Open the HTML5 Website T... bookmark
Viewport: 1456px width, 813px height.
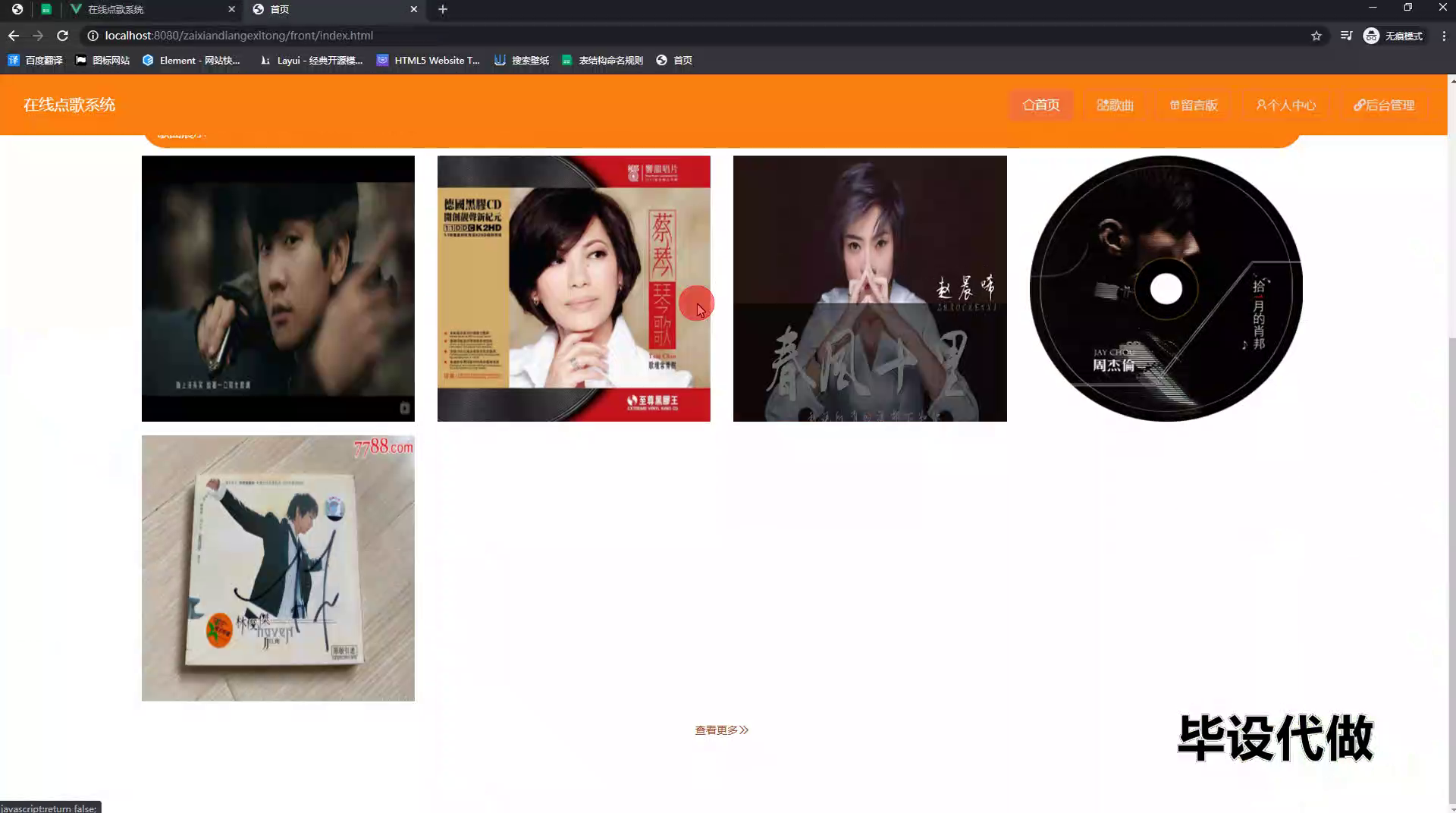click(428, 60)
